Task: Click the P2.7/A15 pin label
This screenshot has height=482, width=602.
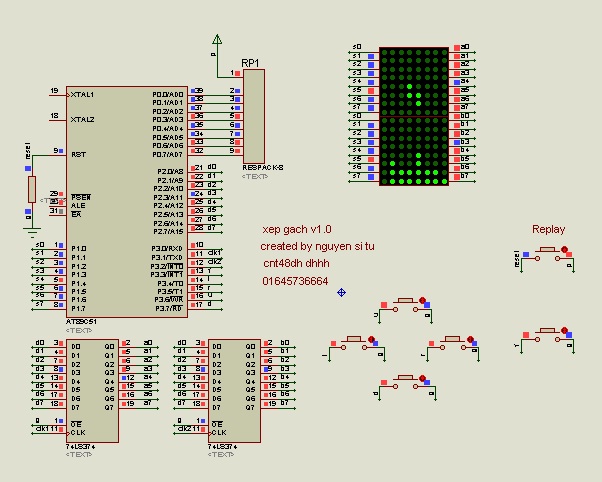Action: coord(169,232)
